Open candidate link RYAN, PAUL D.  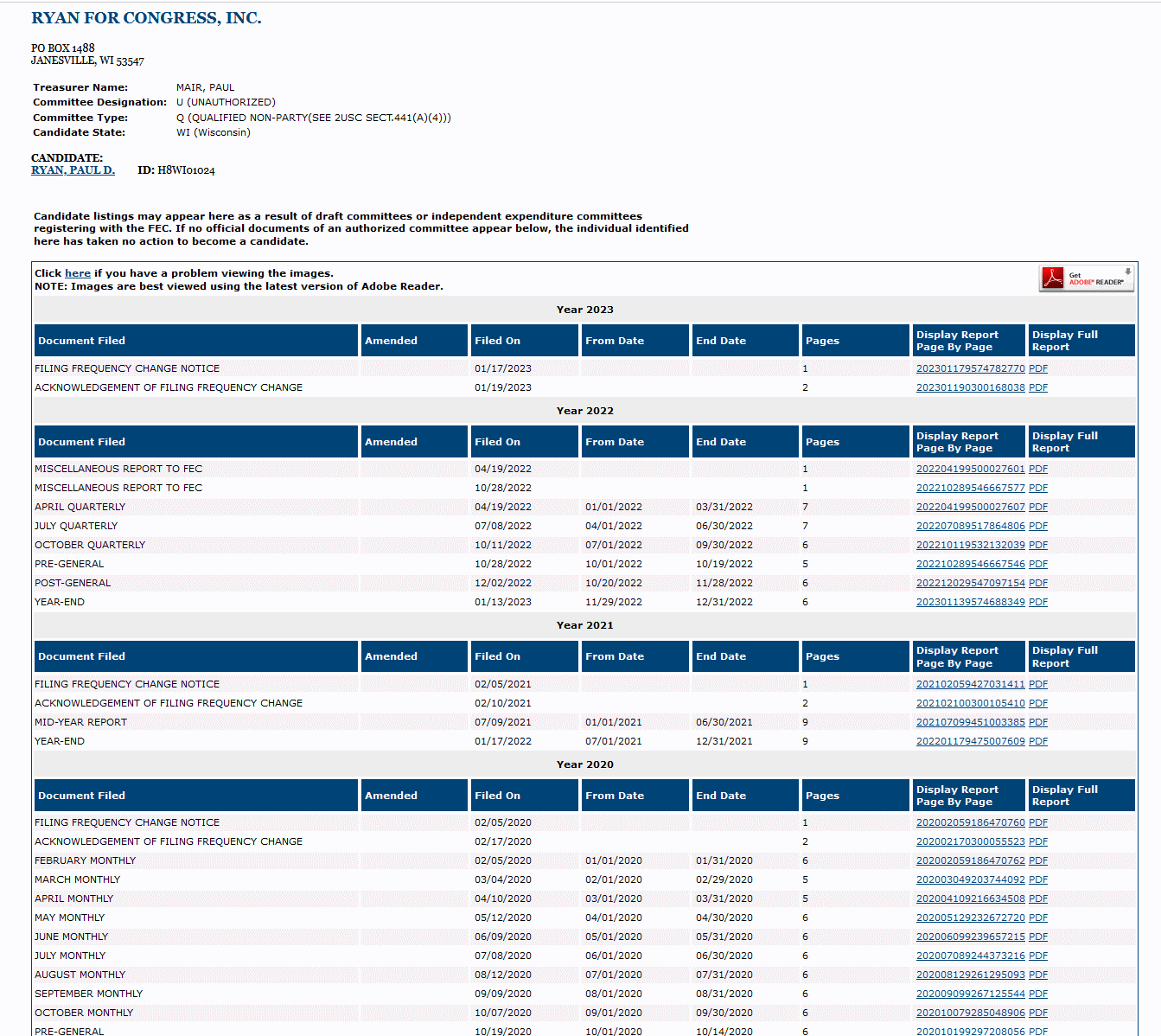click(x=73, y=170)
